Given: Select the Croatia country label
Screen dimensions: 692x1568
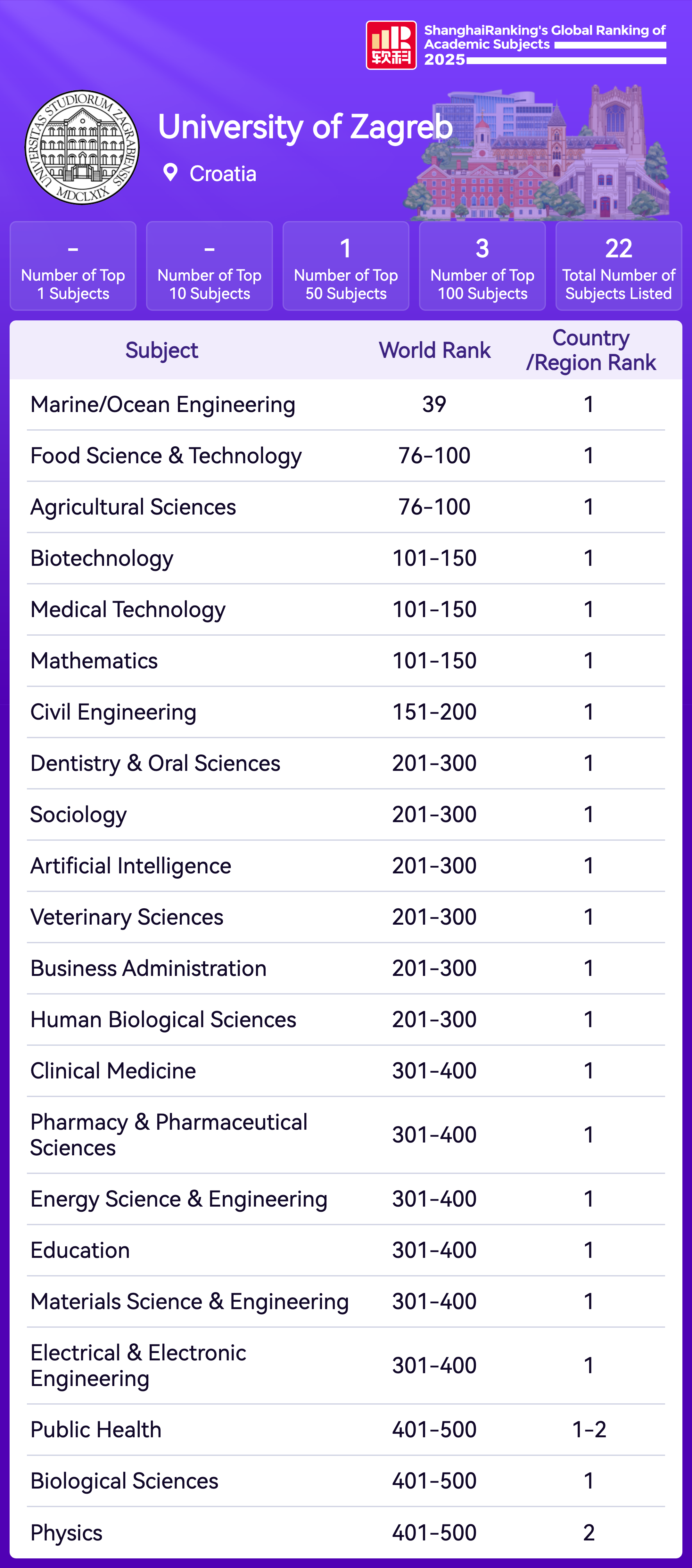Looking at the screenshot, I should click(x=223, y=174).
